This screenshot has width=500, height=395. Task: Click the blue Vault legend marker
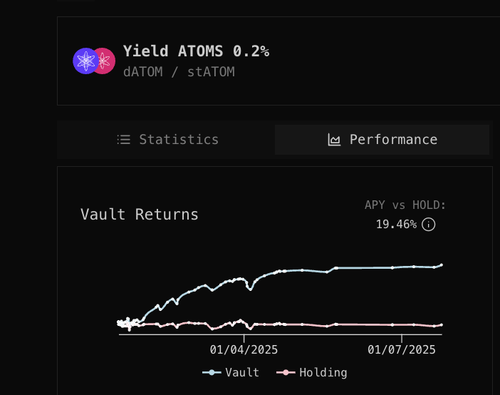click(x=211, y=372)
